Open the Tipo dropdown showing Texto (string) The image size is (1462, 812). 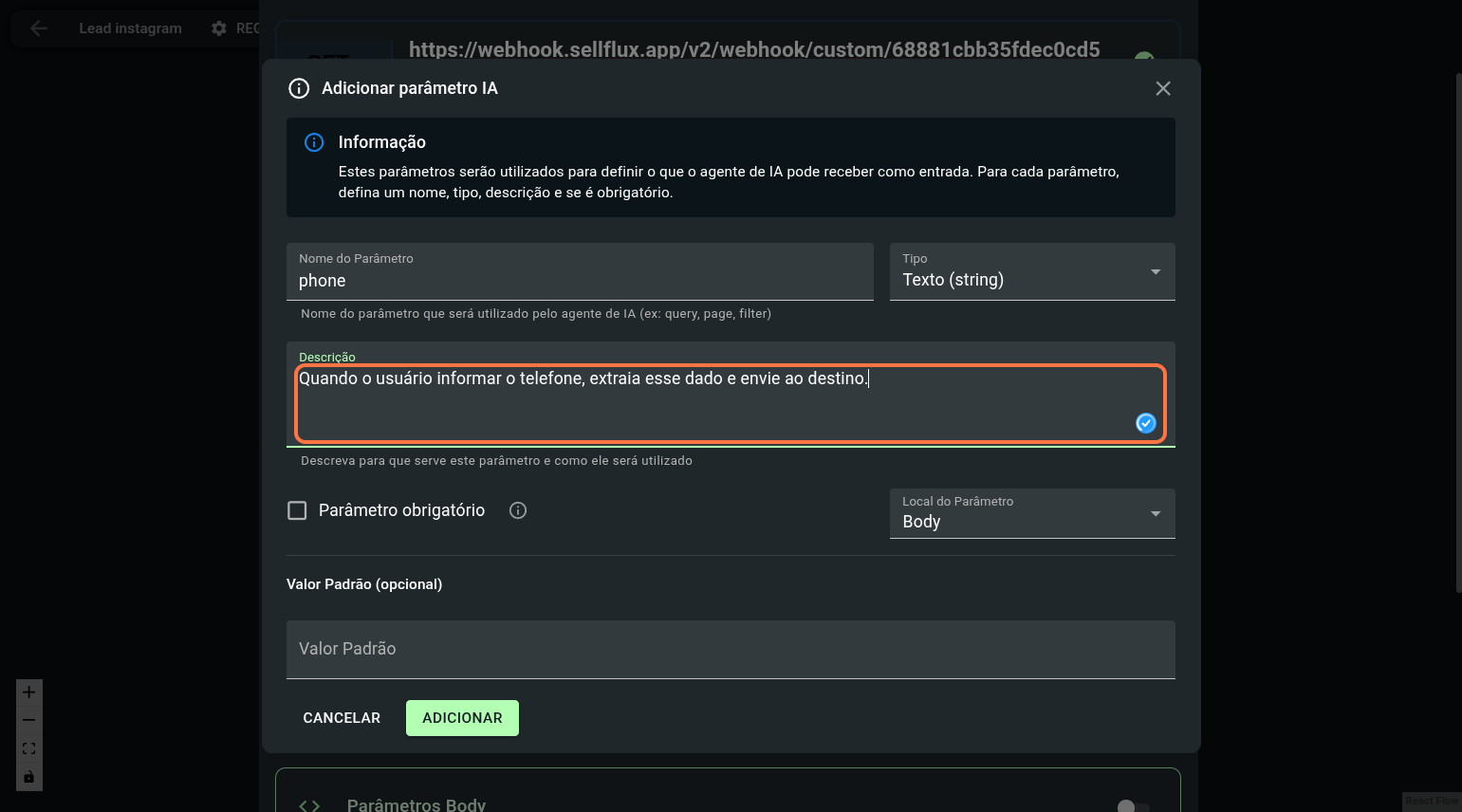click(x=1032, y=272)
